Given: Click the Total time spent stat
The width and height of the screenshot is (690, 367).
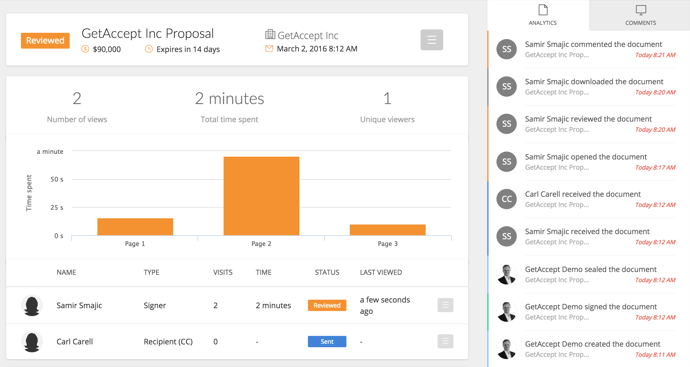Looking at the screenshot, I should click(x=229, y=107).
